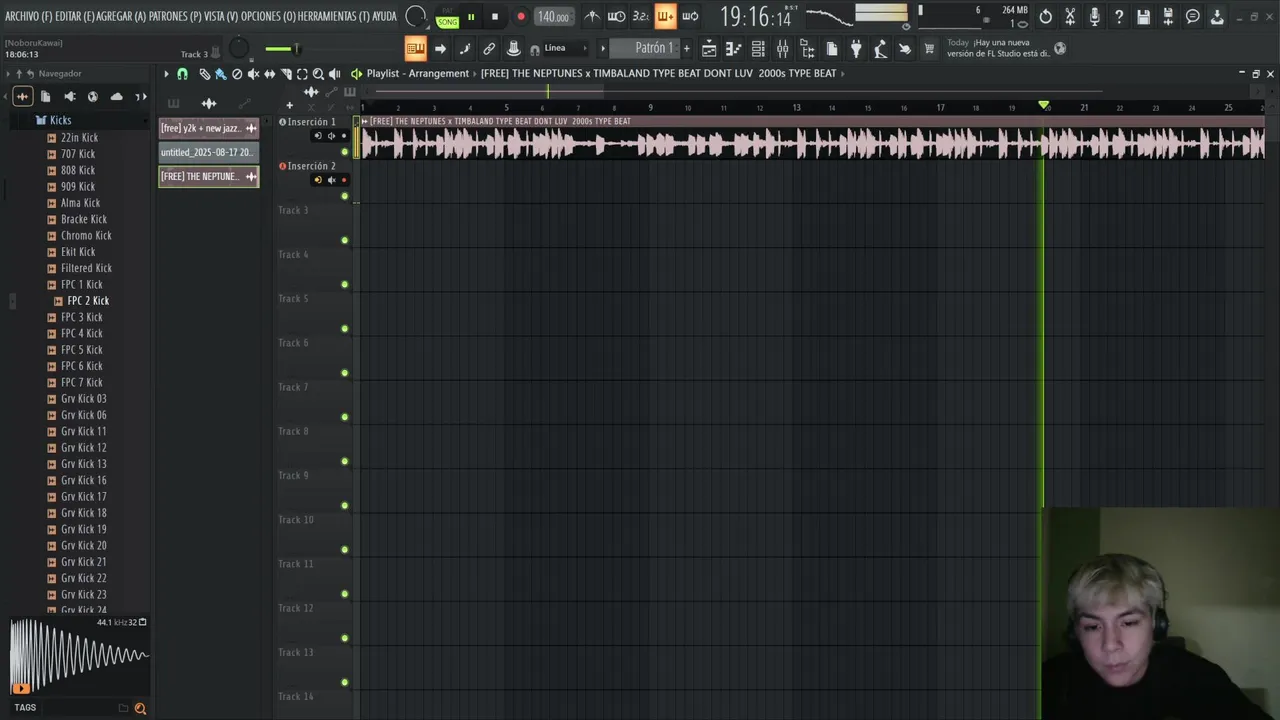1280x720 pixels.
Task: Click the undo history circular arrow icon
Action: coord(1046,17)
